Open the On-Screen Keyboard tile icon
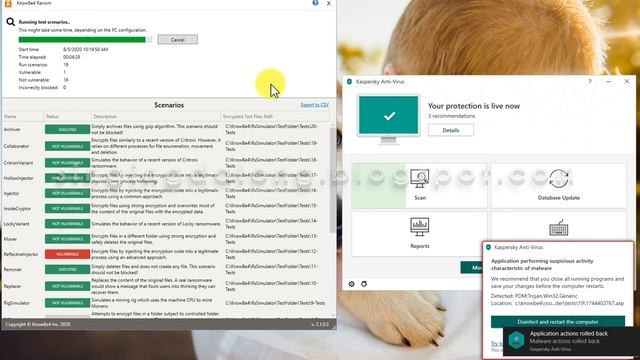 pyautogui.click(x=558, y=228)
